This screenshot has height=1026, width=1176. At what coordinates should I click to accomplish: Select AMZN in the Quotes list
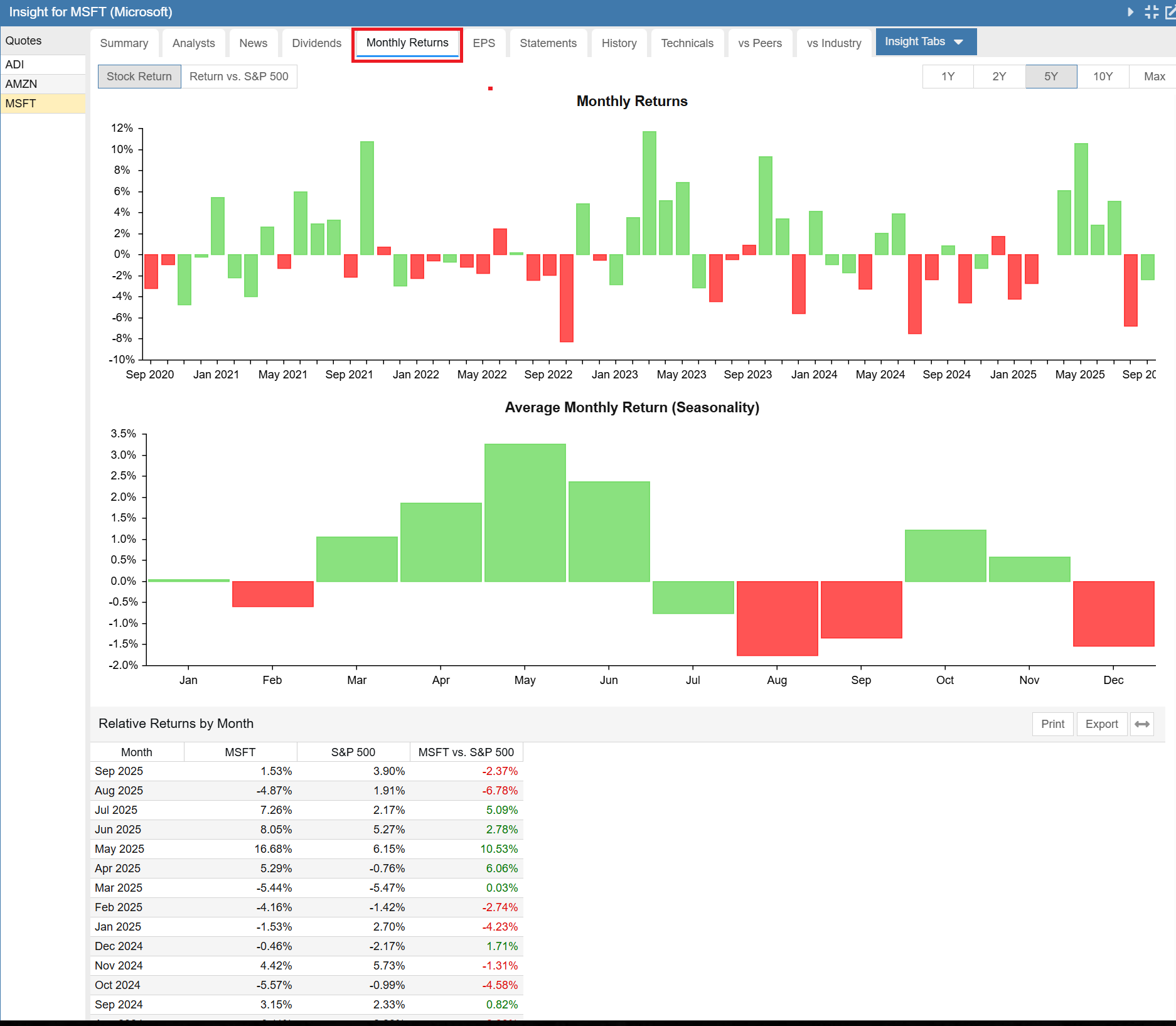click(x=21, y=84)
